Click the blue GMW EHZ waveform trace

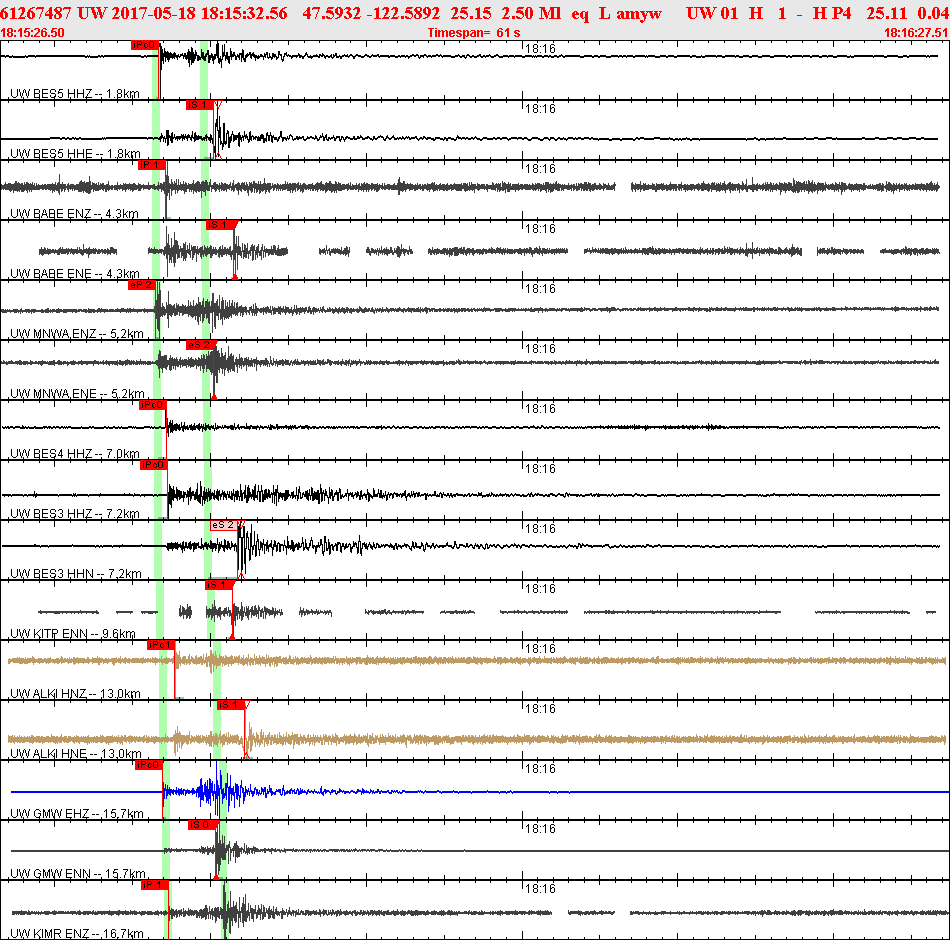pyautogui.click(x=480, y=792)
